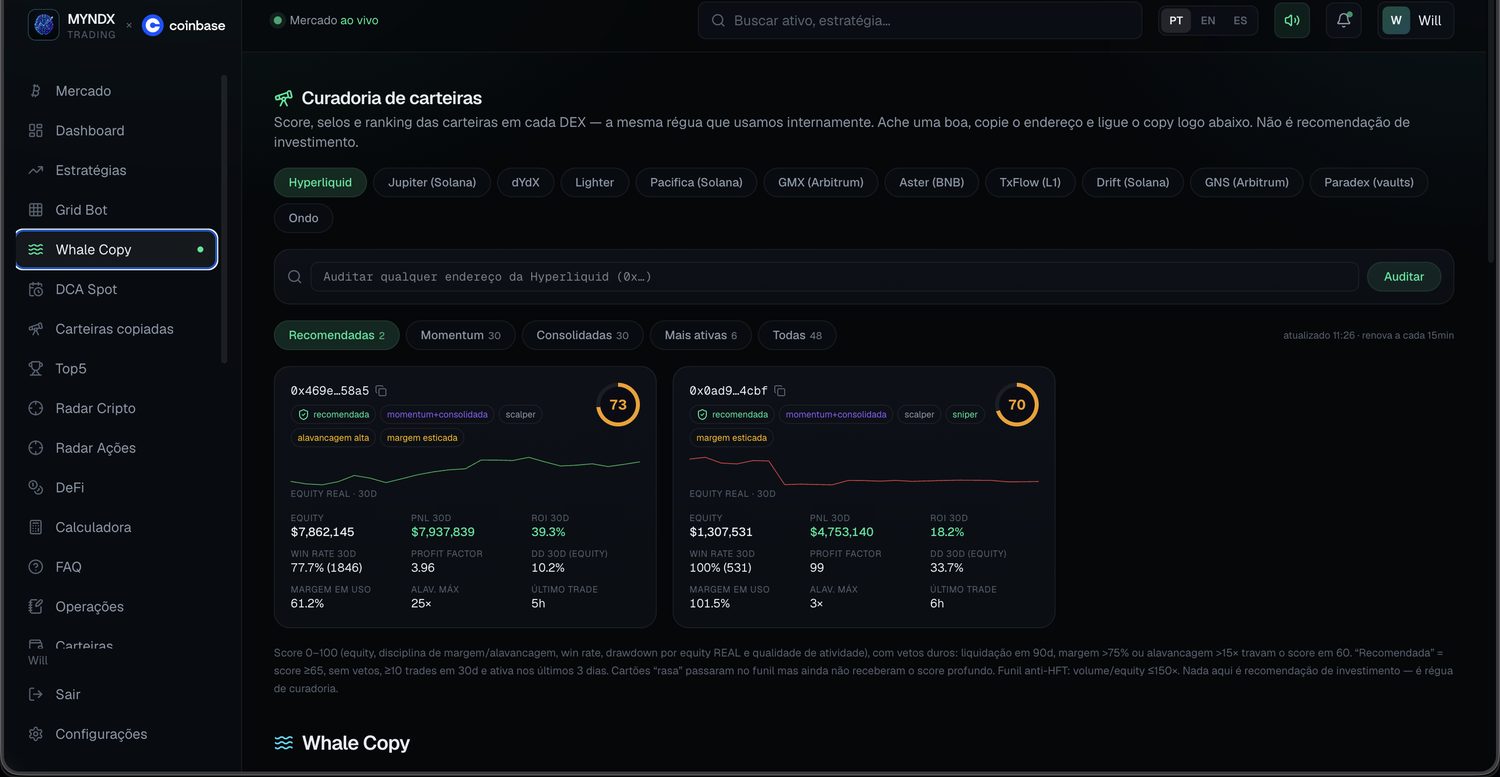Select the Top5 trophy icon
This screenshot has height=777, width=1500.
pyautogui.click(x=36, y=369)
